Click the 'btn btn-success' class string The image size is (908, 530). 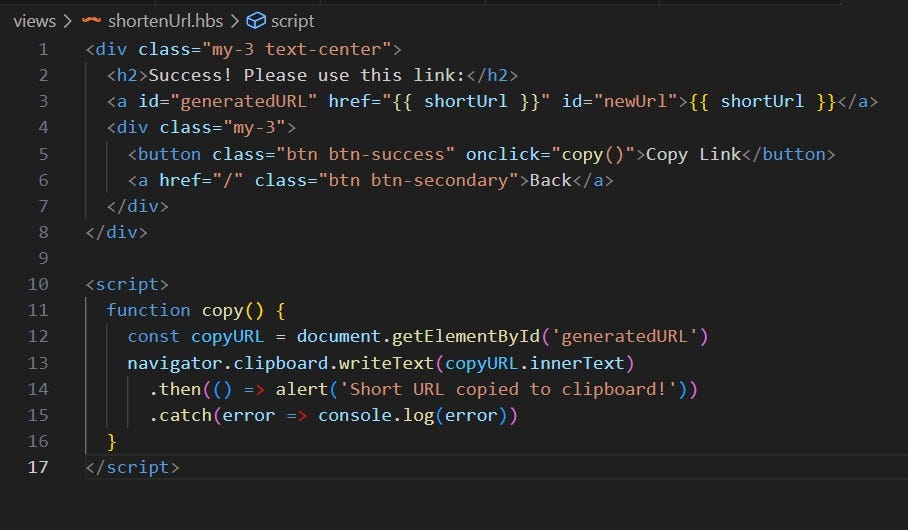coord(365,155)
